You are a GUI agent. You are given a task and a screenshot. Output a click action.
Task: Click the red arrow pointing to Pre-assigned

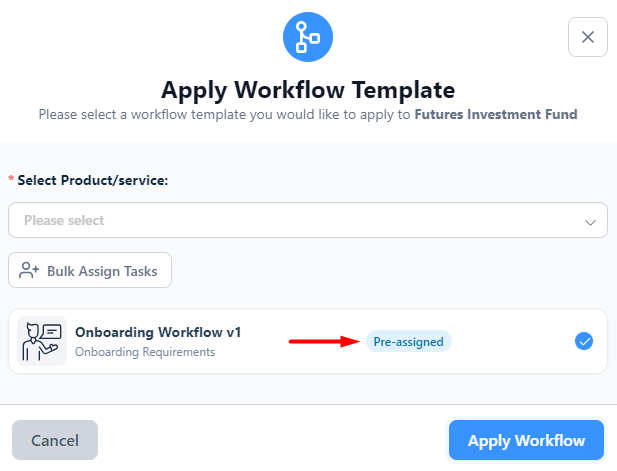coord(324,341)
